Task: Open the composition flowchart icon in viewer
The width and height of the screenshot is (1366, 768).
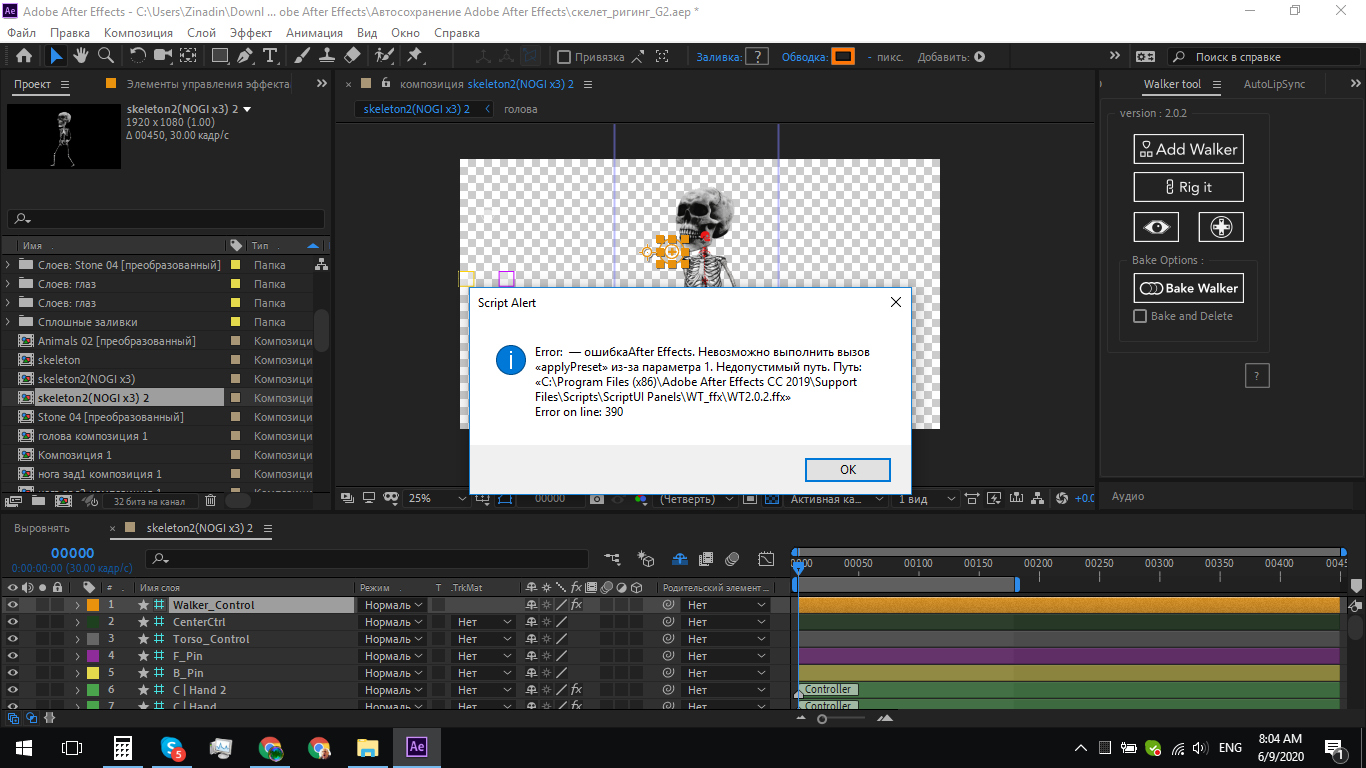Action: [x=1039, y=498]
